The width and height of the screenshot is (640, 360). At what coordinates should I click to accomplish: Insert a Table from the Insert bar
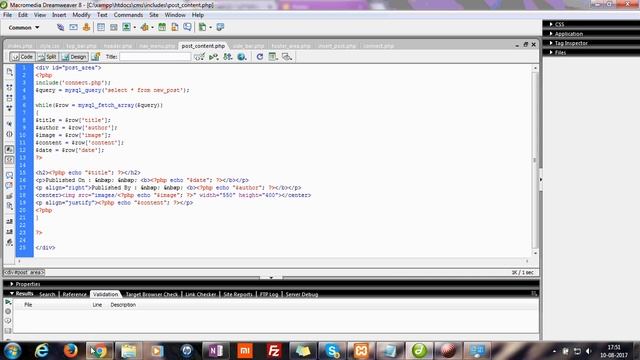101,27
